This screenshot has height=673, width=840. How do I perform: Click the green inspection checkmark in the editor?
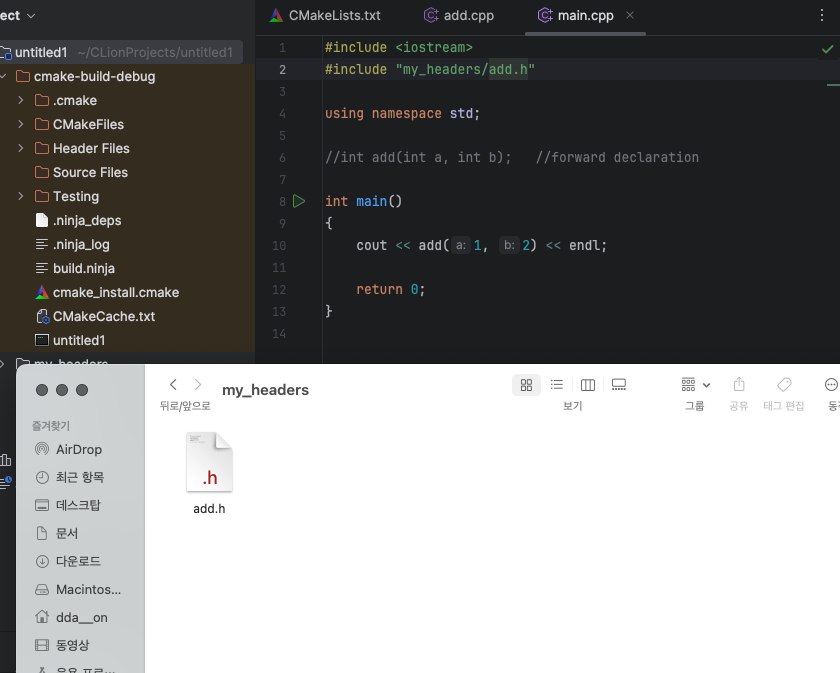coord(827,49)
